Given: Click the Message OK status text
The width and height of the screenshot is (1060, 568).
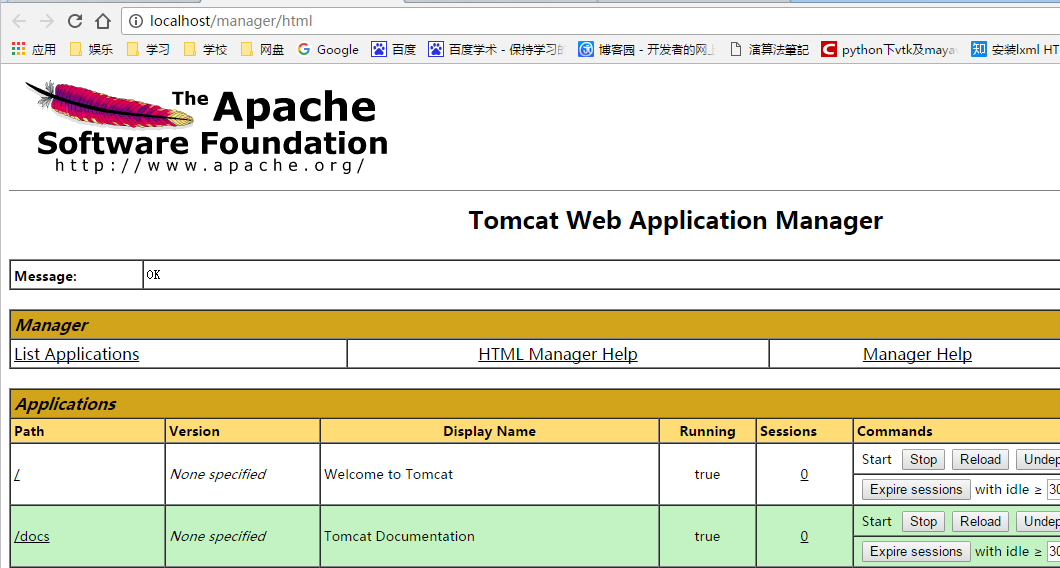Looking at the screenshot, I should coord(153,275).
